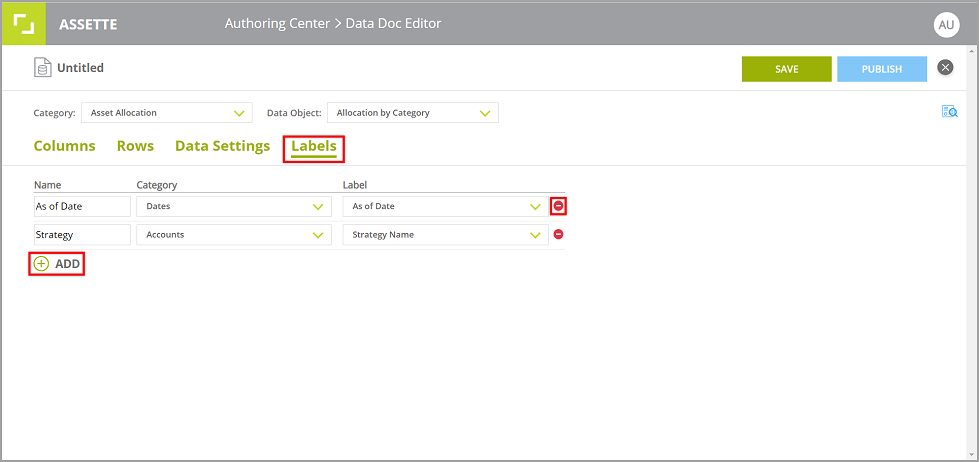Click the ASSETTE brand name
The height and width of the screenshot is (462, 979).
pyautogui.click(x=88, y=25)
